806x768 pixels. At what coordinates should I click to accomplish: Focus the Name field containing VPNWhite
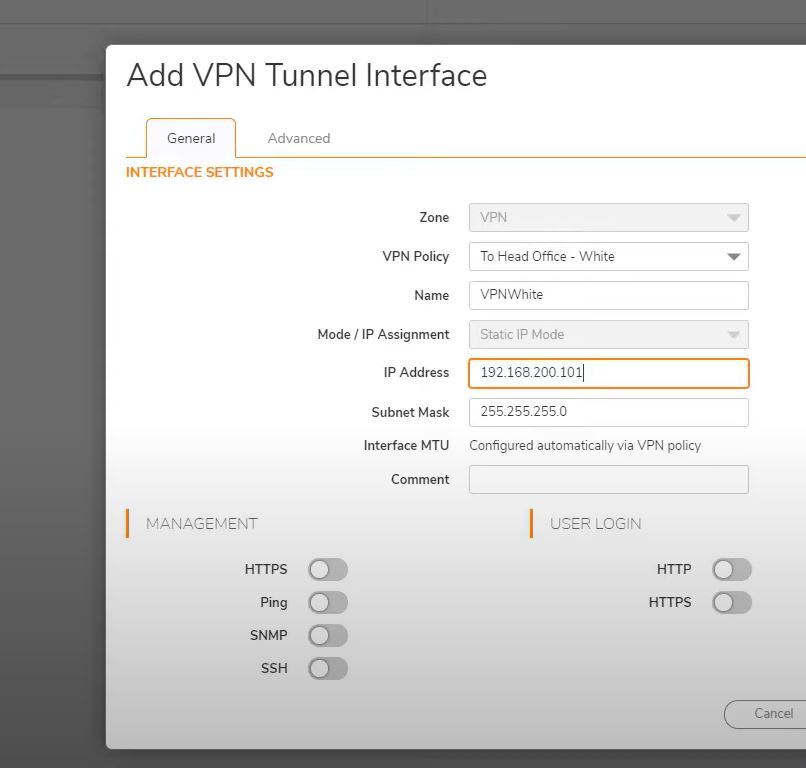point(608,295)
